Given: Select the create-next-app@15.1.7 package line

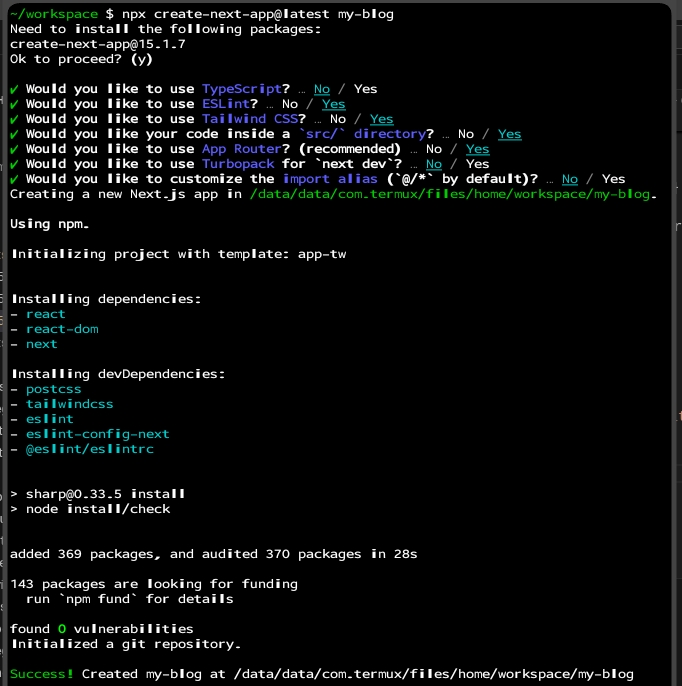Looking at the screenshot, I should (98, 44).
